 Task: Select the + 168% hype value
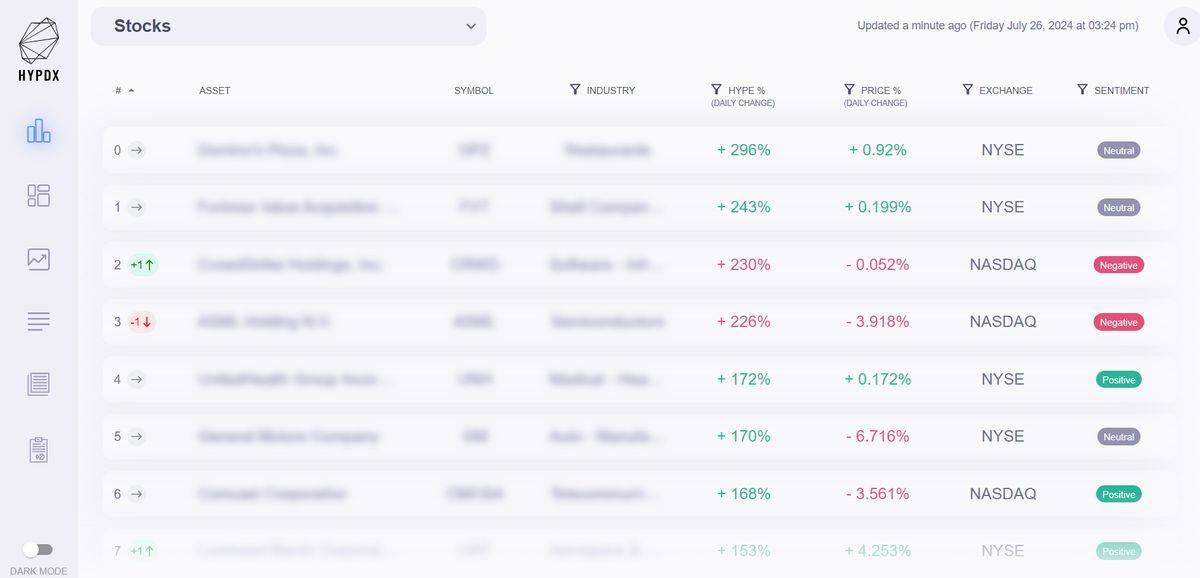pos(744,494)
